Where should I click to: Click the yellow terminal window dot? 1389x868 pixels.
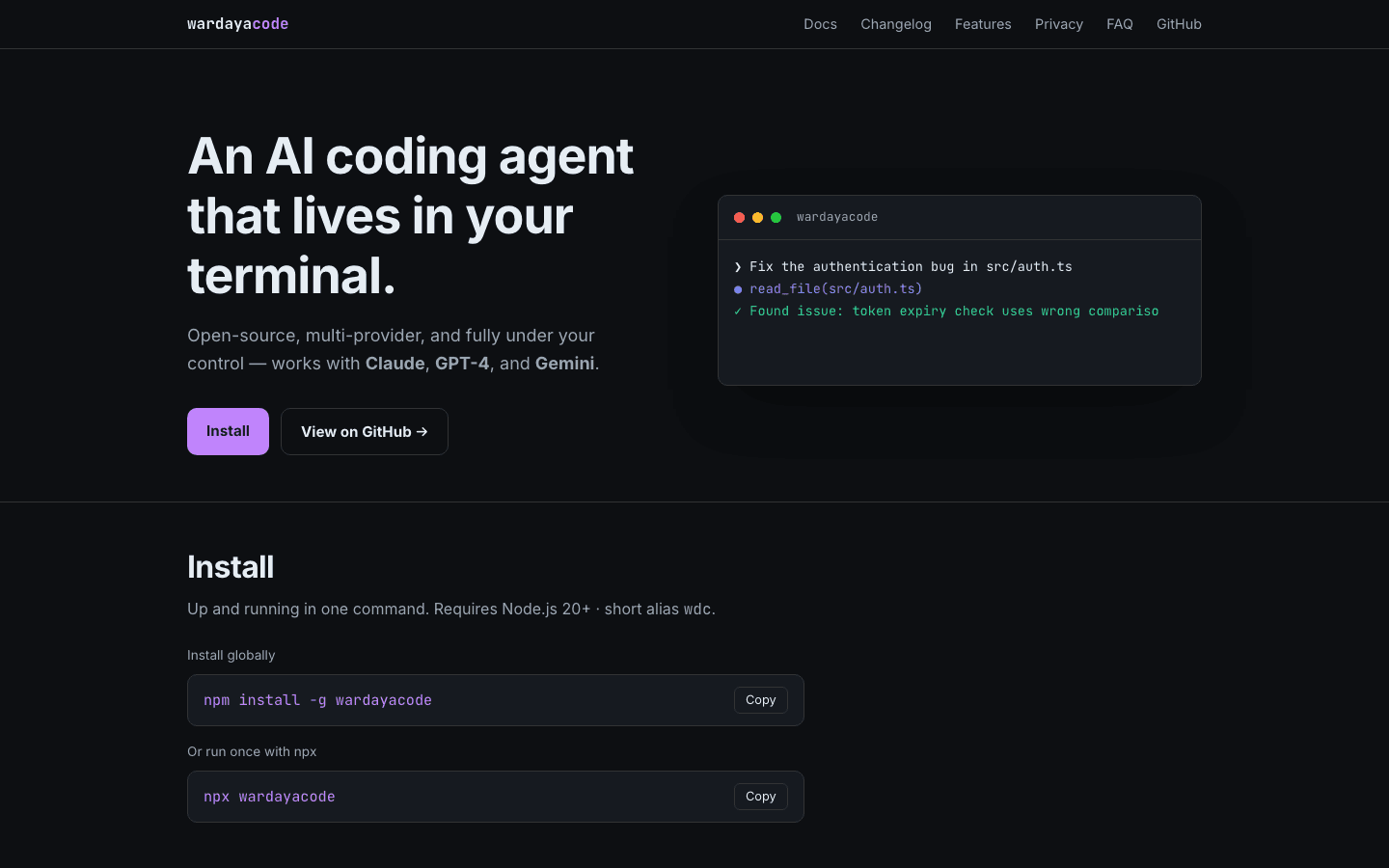[758, 218]
